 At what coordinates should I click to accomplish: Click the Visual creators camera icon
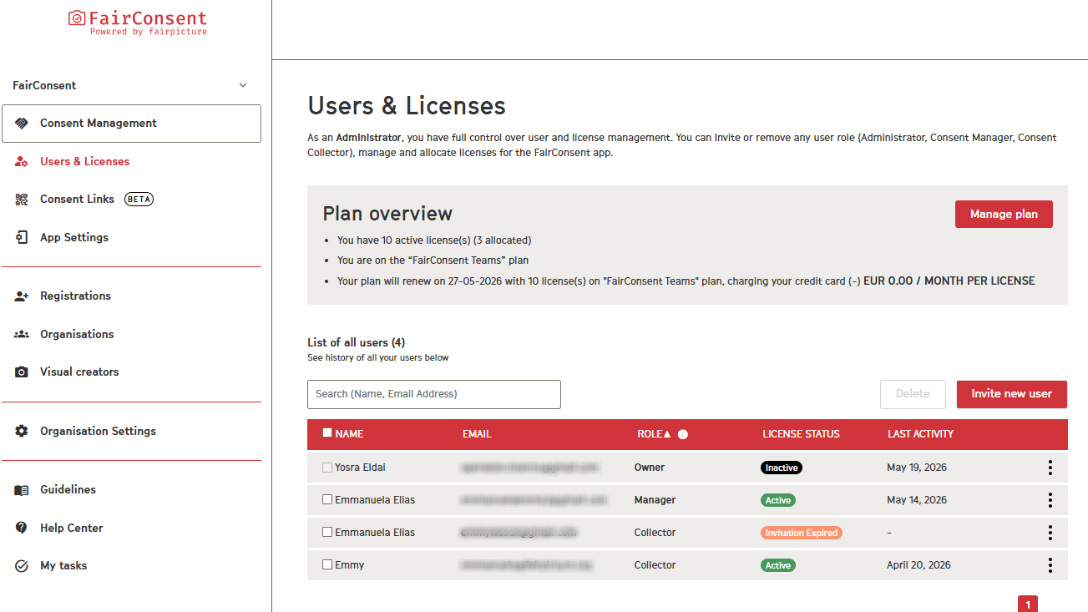[22, 372]
